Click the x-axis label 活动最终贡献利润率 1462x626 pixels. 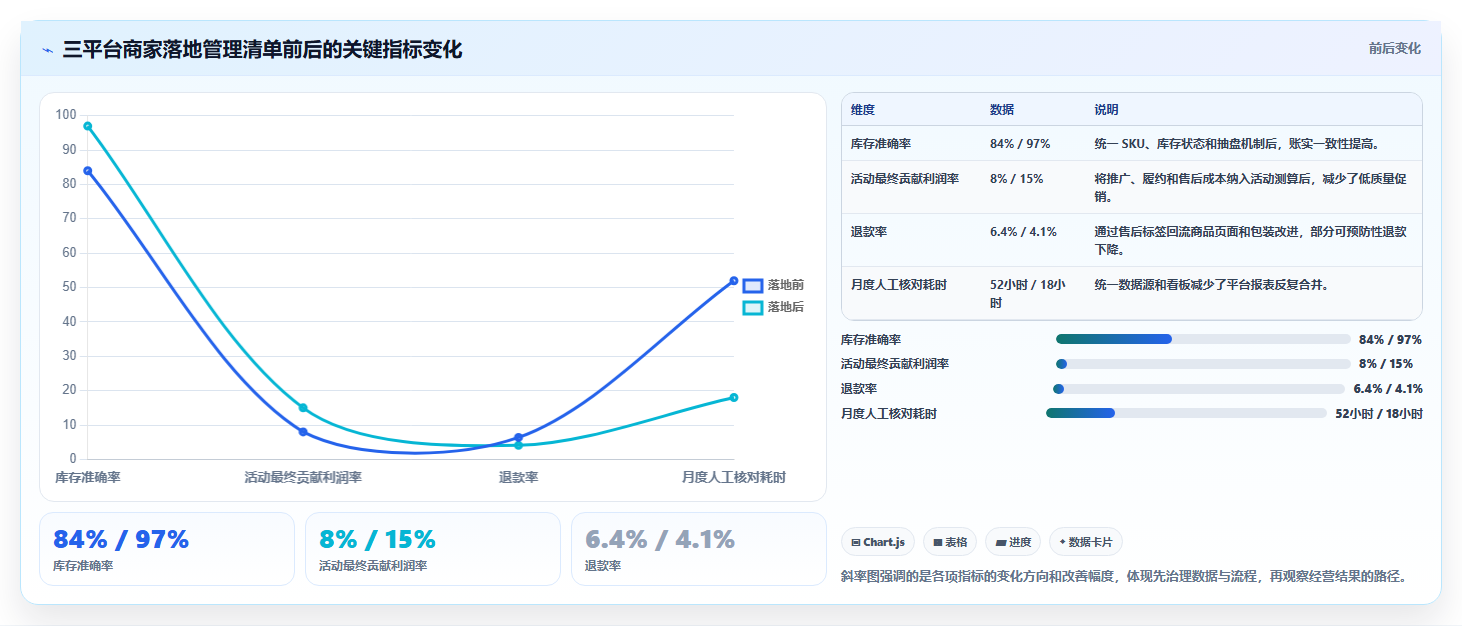click(303, 478)
